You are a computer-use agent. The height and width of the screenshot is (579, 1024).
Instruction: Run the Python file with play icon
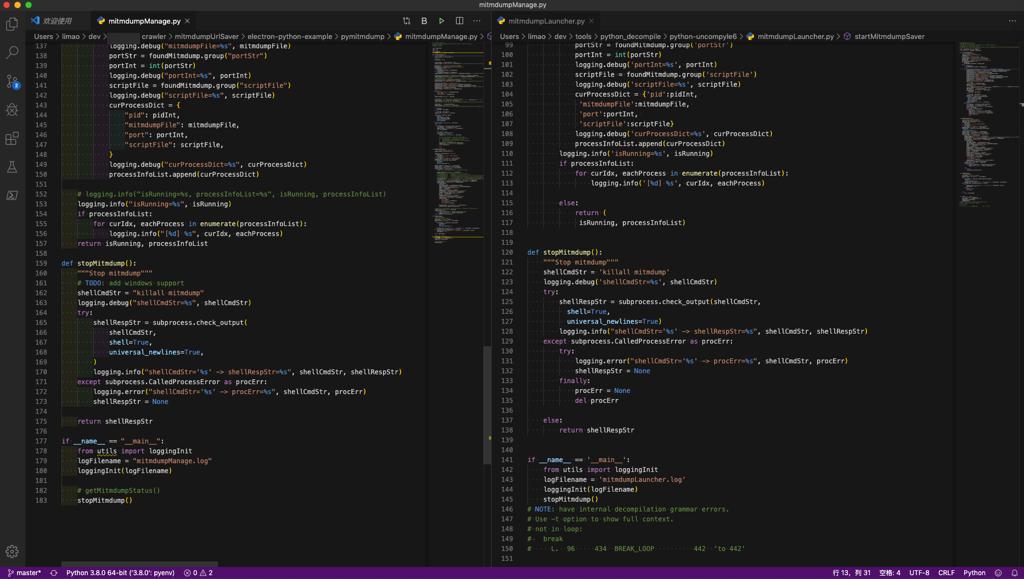pyautogui.click(x=441, y=21)
